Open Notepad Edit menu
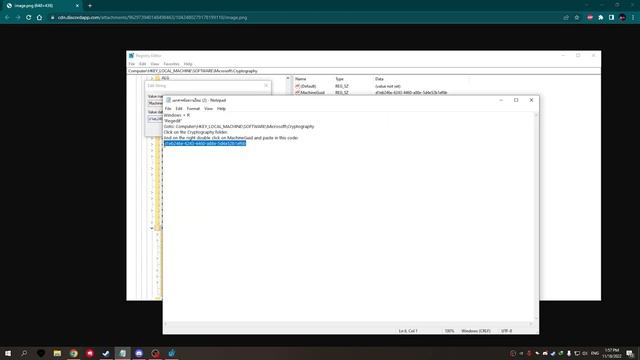Viewport: 640px width, 360px height. pyautogui.click(x=179, y=109)
